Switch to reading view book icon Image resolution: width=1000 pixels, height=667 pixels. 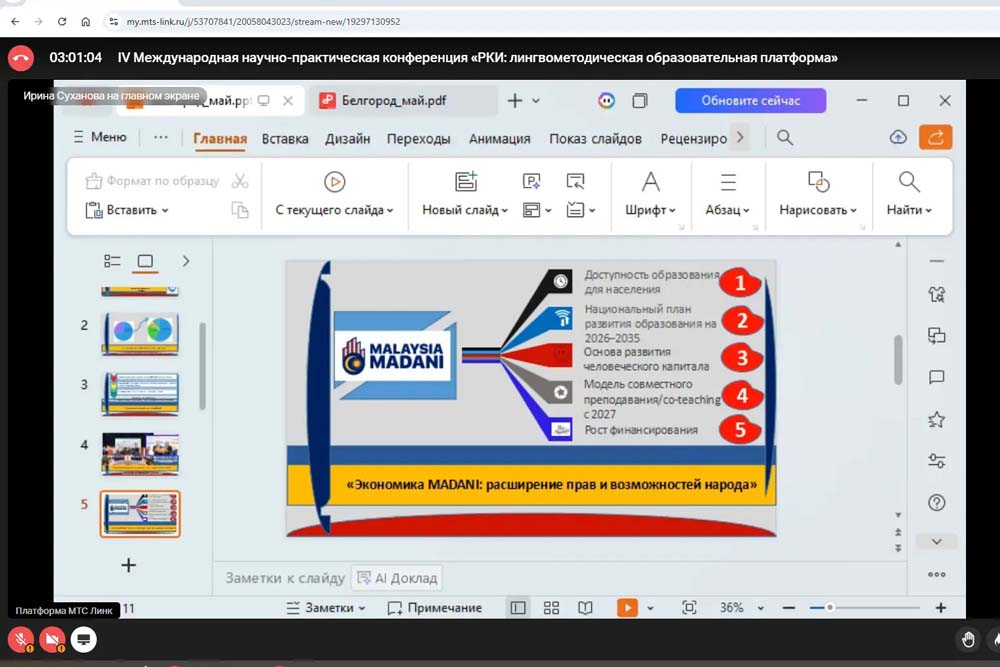[585, 608]
